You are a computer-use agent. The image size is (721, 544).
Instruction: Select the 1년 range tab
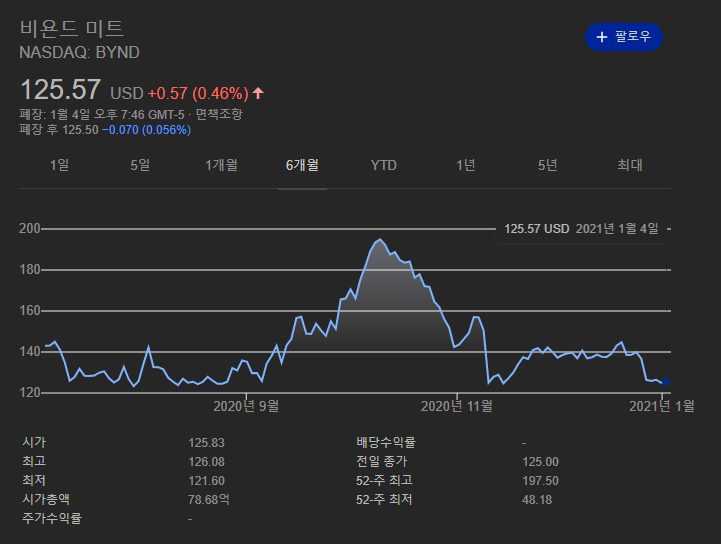pyautogui.click(x=465, y=165)
